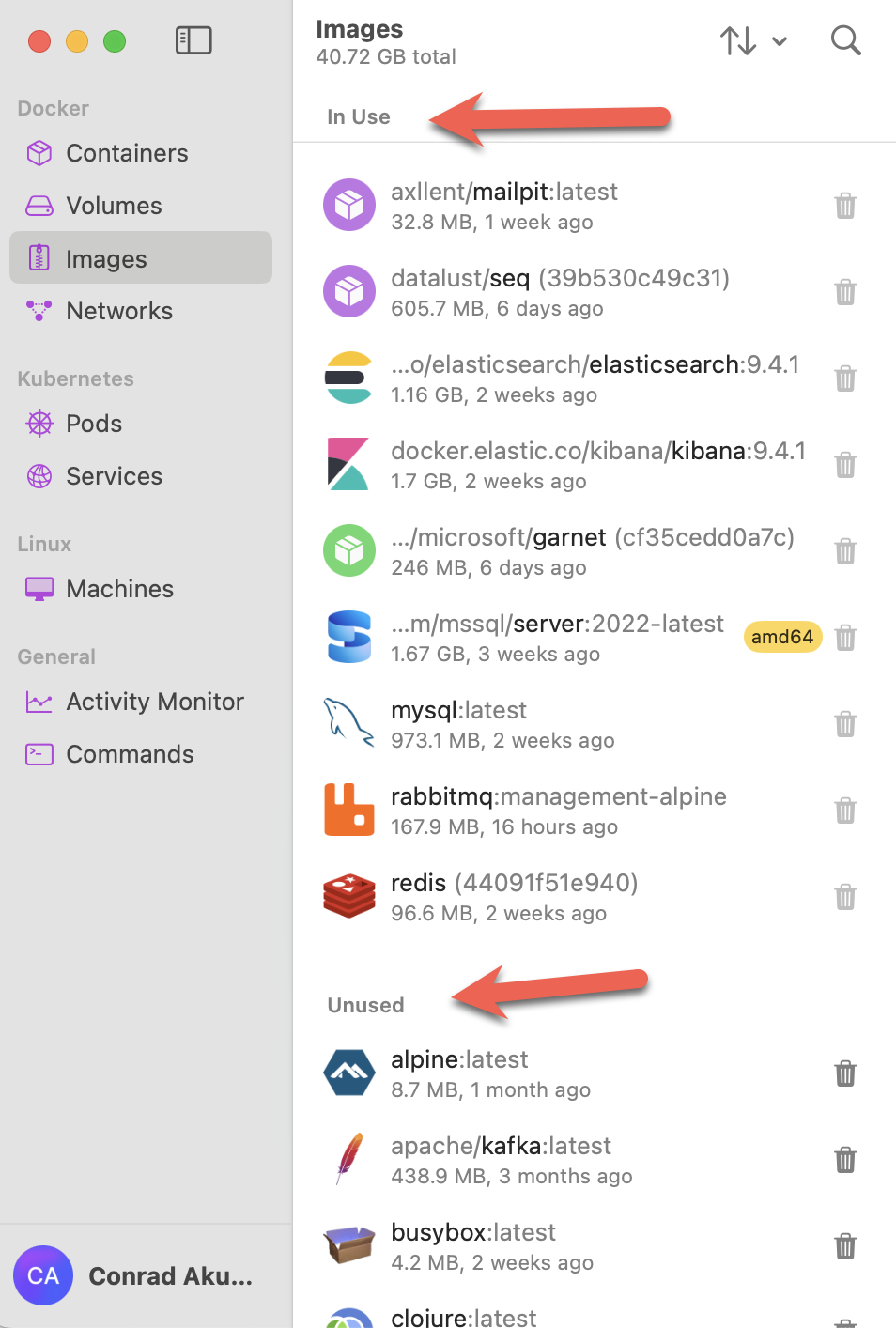Click the elasticsearch logo icon
This screenshot has height=1328, width=896.
pyautogui.click(x=349, y=378)
